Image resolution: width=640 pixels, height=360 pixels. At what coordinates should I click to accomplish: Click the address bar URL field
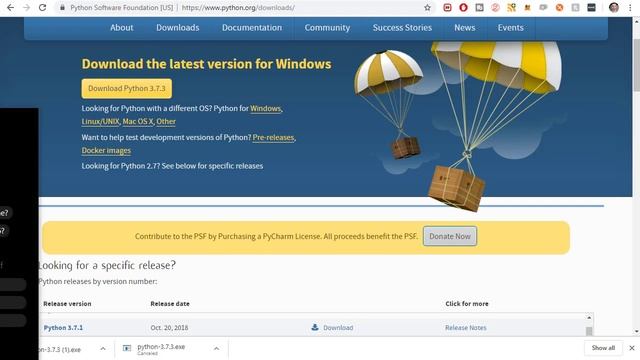point(245,7)
